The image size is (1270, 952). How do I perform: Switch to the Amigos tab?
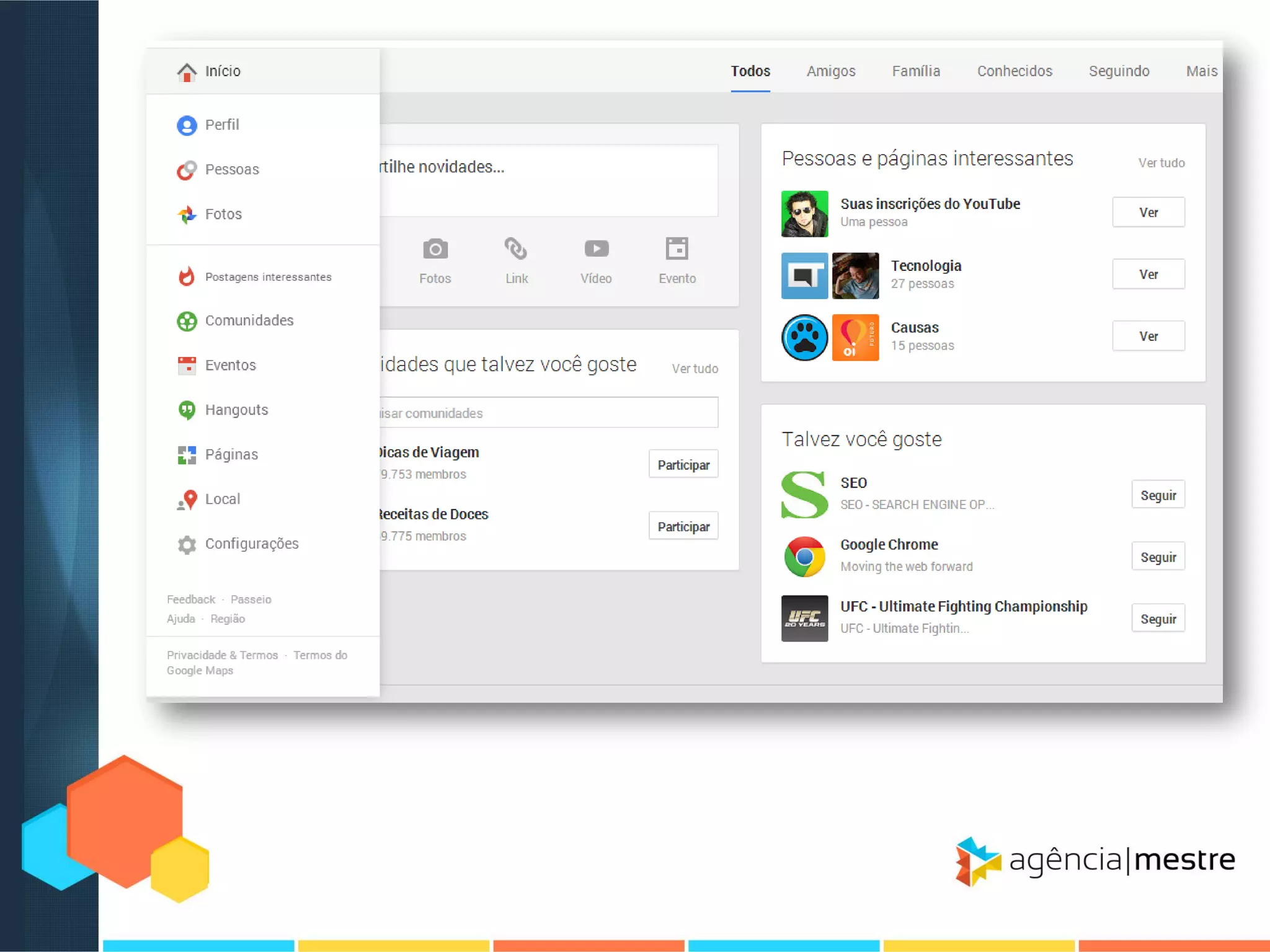[831, 71]
